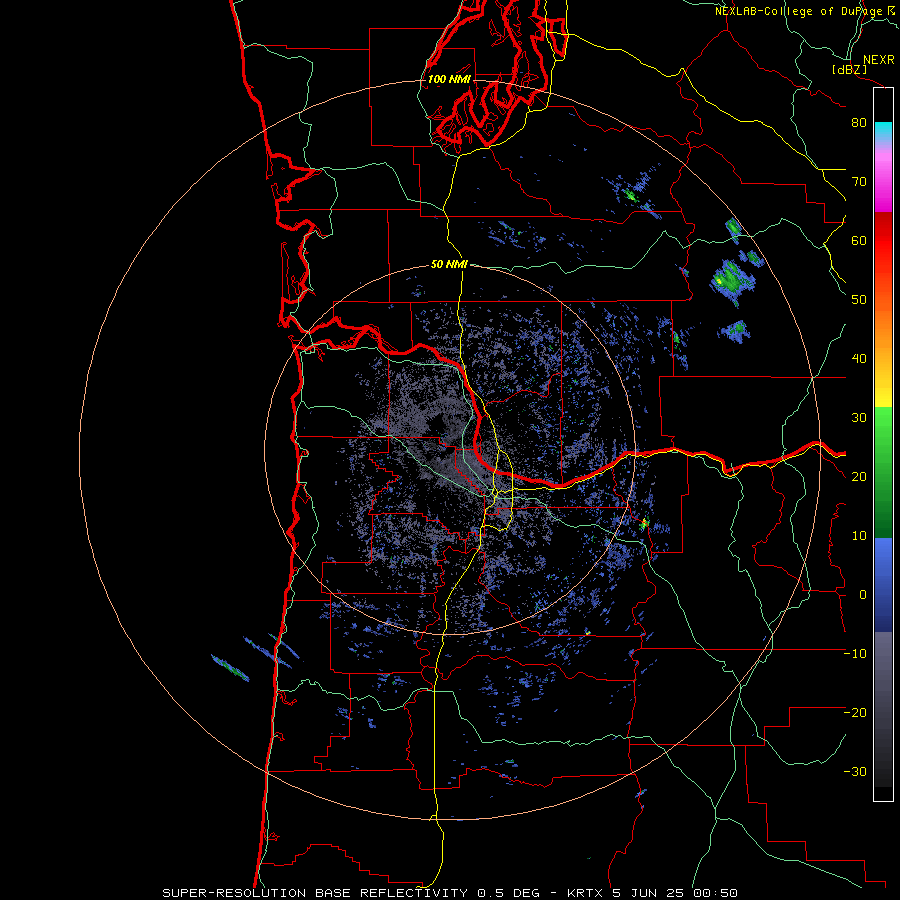Click the 20 value on the dBZ scale
The image size is (900, 900).
(x=859, y=476)
